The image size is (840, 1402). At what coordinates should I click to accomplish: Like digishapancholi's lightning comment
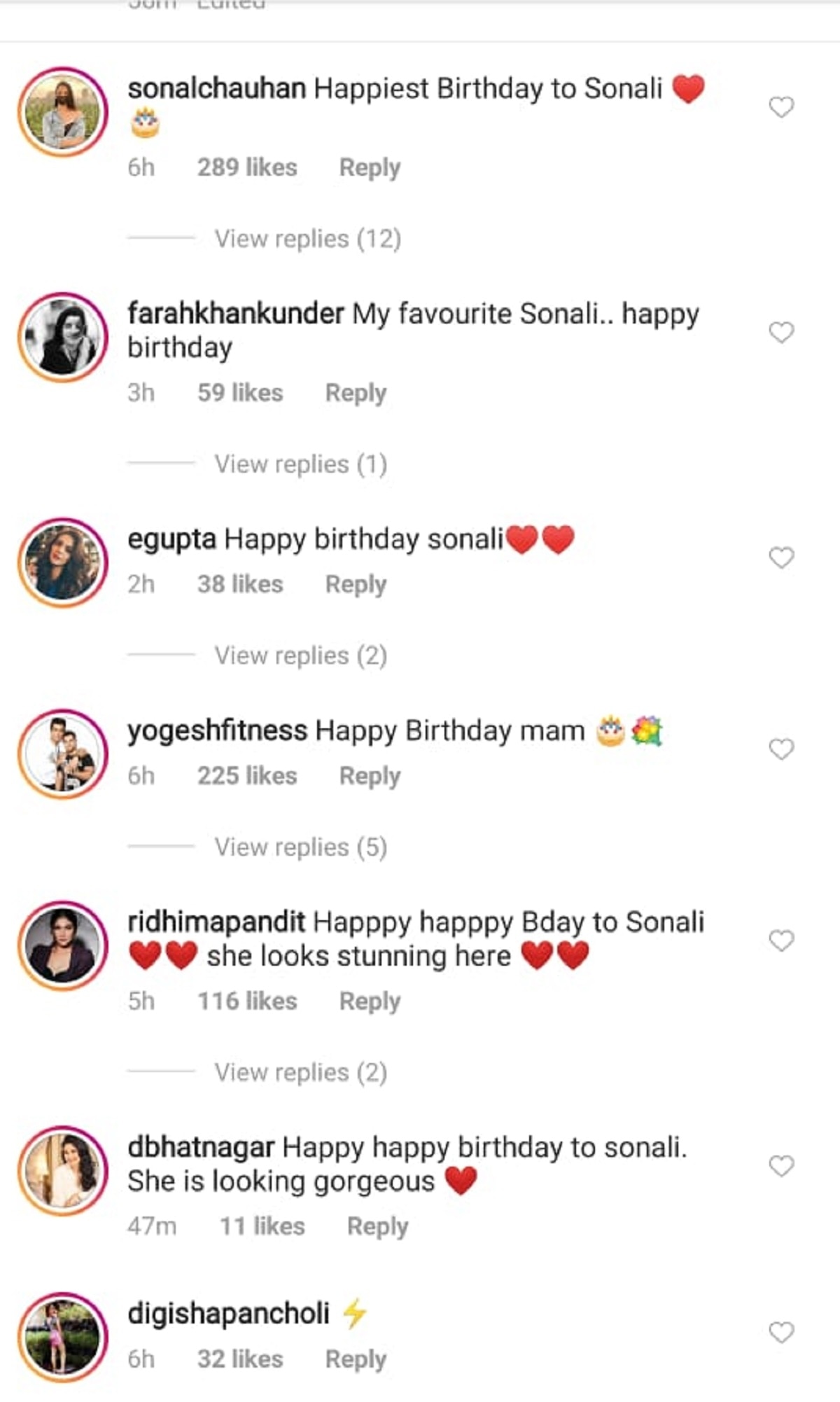tap(781, 1332)
